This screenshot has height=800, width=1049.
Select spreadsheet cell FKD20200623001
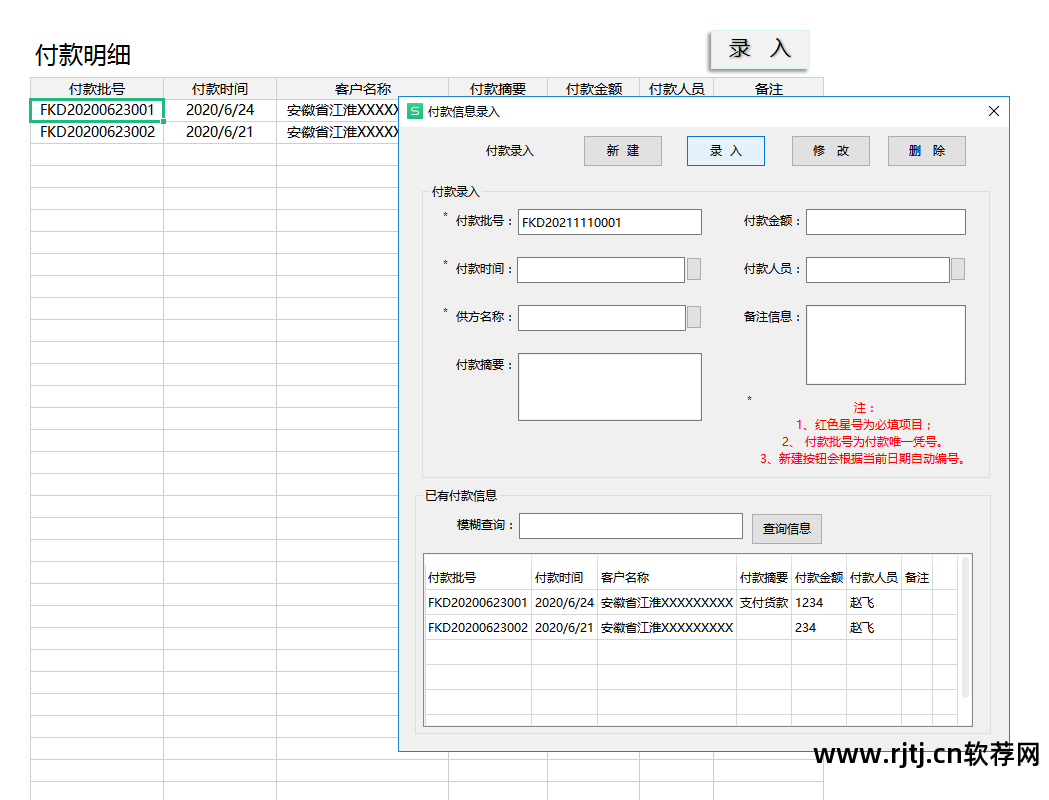click(x=97, y=110)
